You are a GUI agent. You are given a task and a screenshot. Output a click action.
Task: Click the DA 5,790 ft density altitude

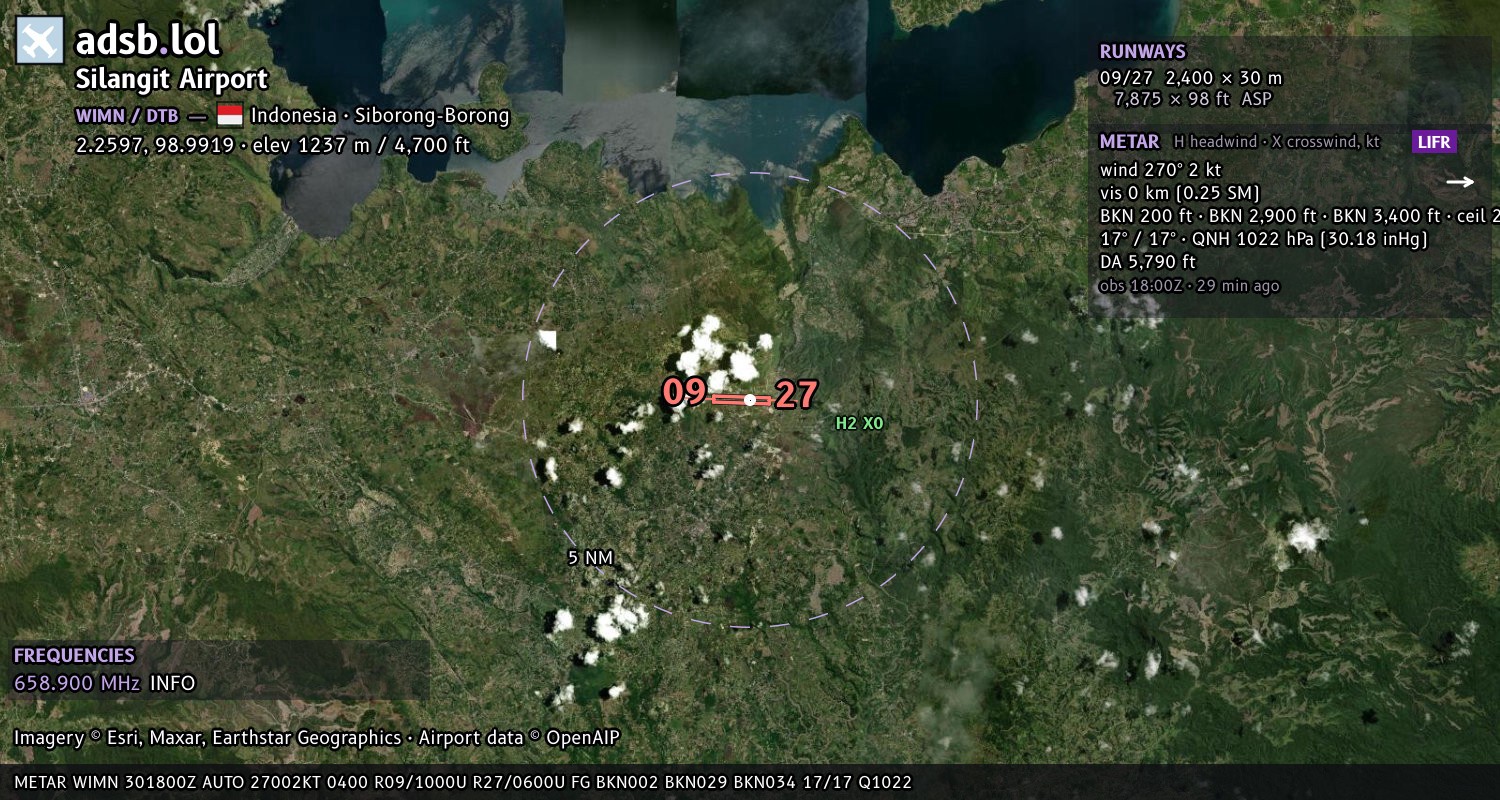[x=1148, y=262]
